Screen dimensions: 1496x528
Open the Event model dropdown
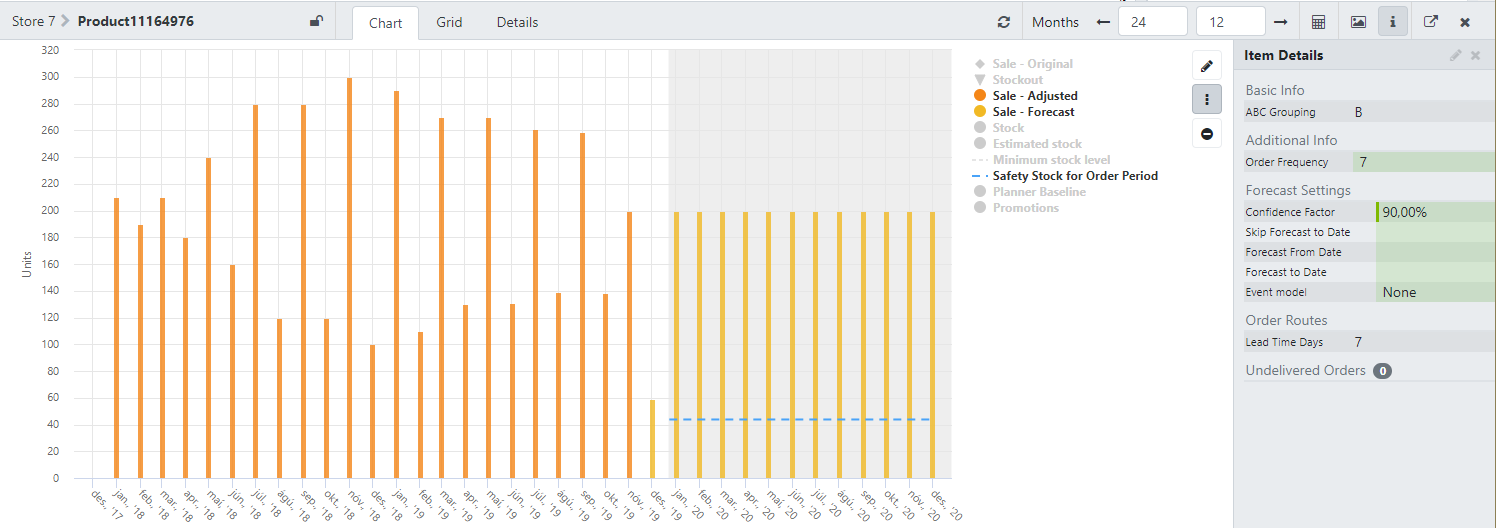pos(1435,292)
